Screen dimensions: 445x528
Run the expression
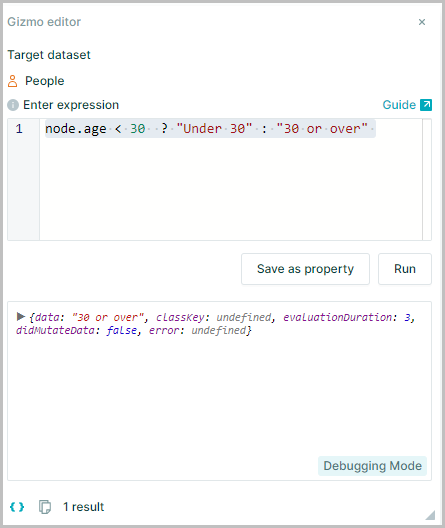click(x=405, y=269)
